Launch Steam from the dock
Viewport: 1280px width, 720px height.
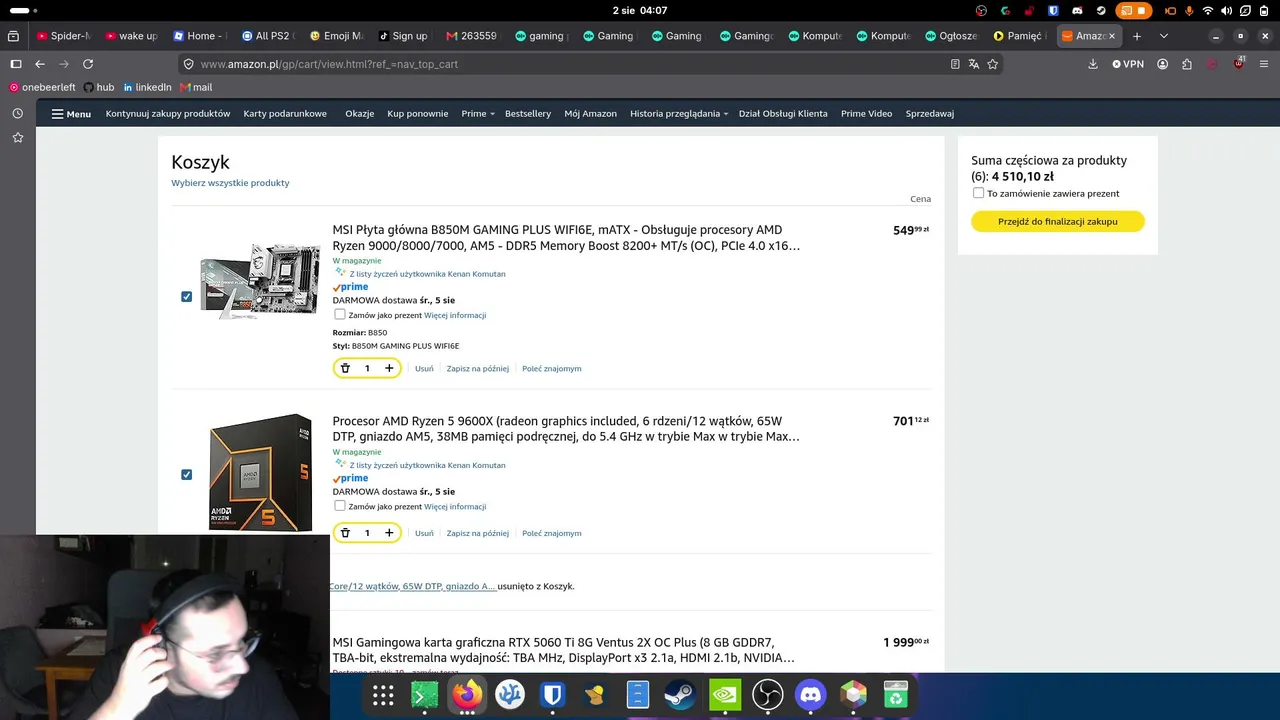681,695
